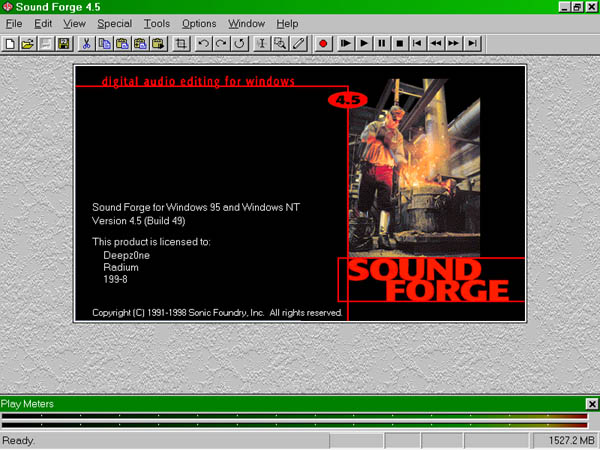Click the red 4.5 version badge
The height and width of the screenshot is (450, 600).
348,100
